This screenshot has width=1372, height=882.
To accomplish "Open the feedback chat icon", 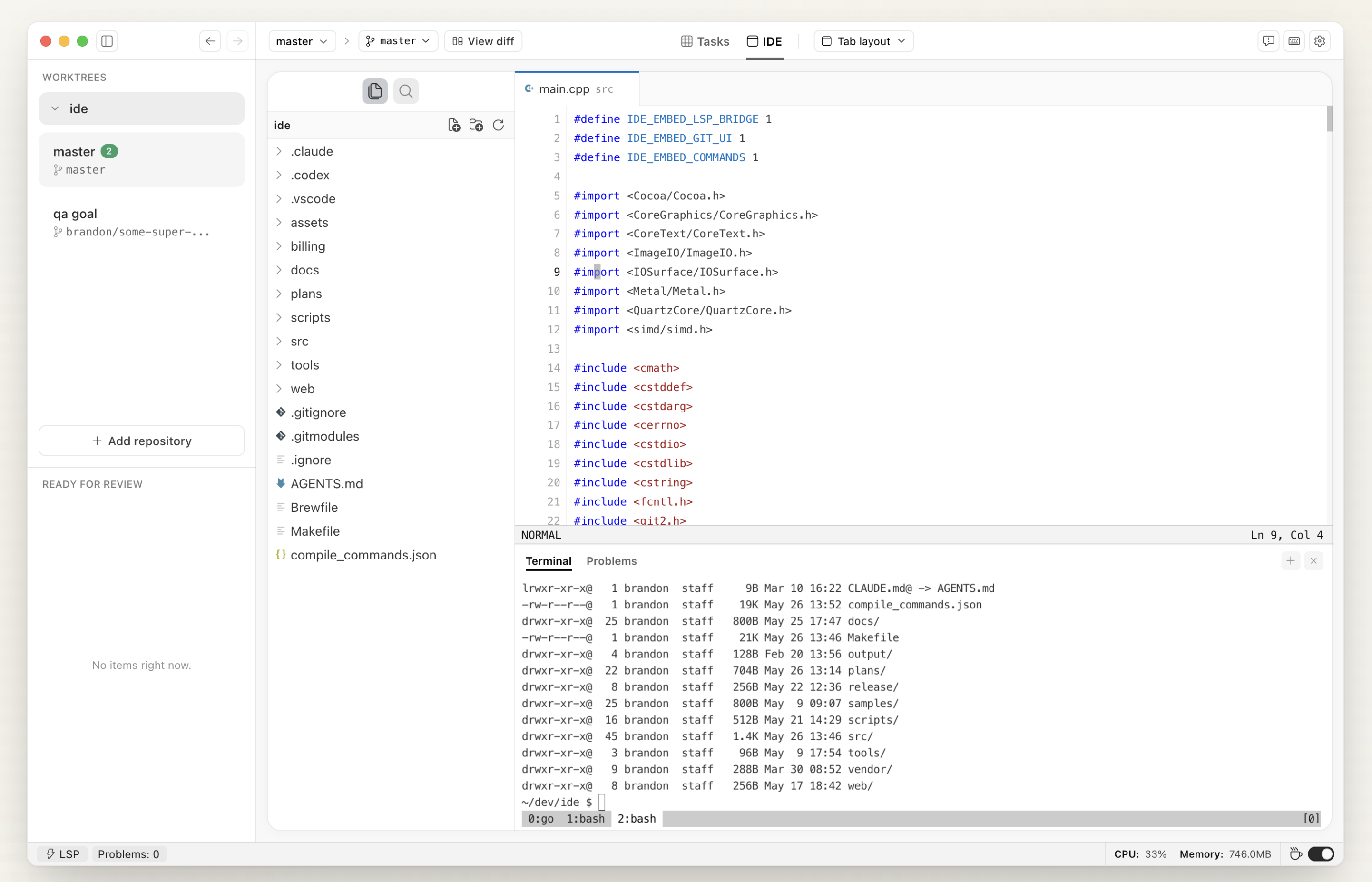I will [x=1268, y=41].
